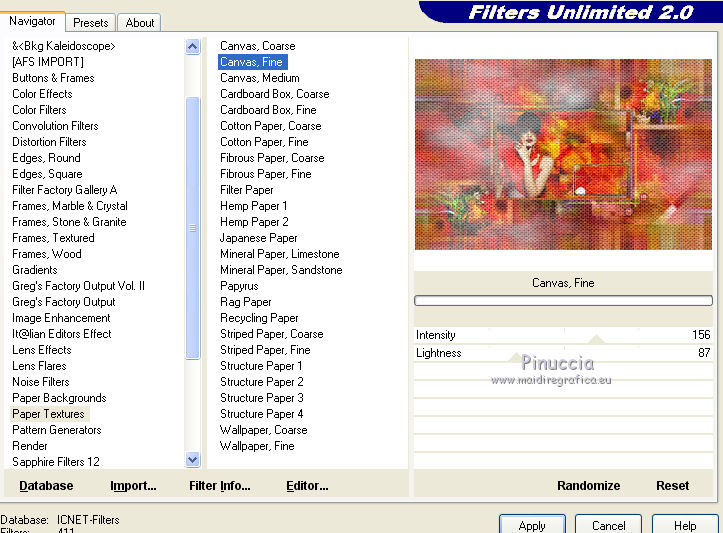Image resolution: width=723 pixels, height=533 pixels.
Task: Select Lens Flares category
Action: [x=39, y=366]
